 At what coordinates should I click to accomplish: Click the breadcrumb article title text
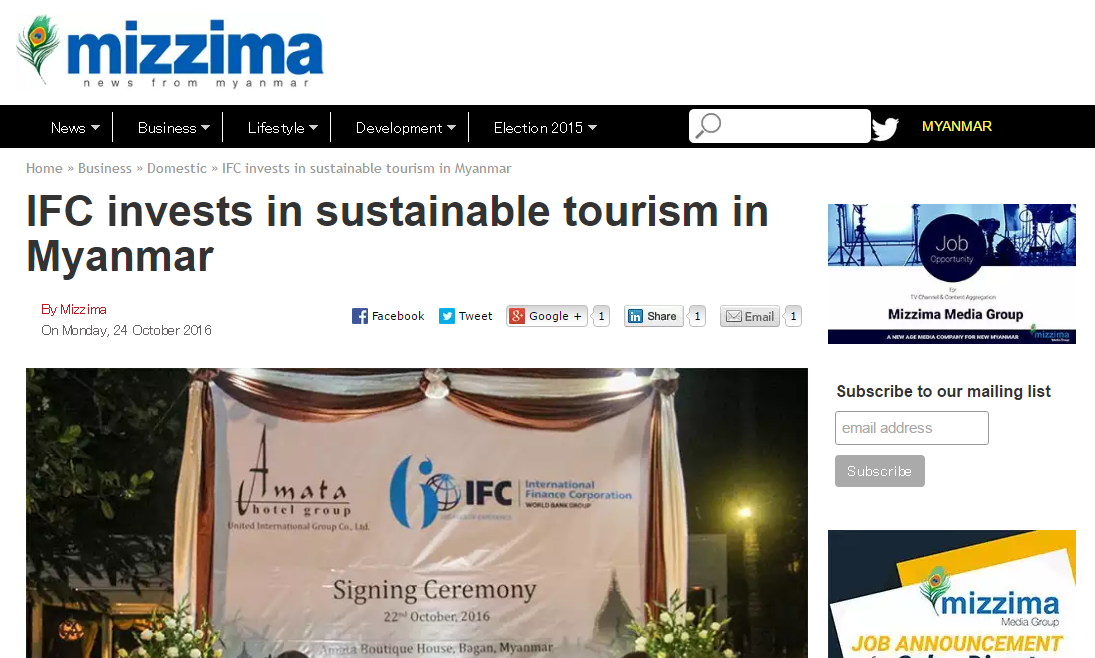[367, 168]
